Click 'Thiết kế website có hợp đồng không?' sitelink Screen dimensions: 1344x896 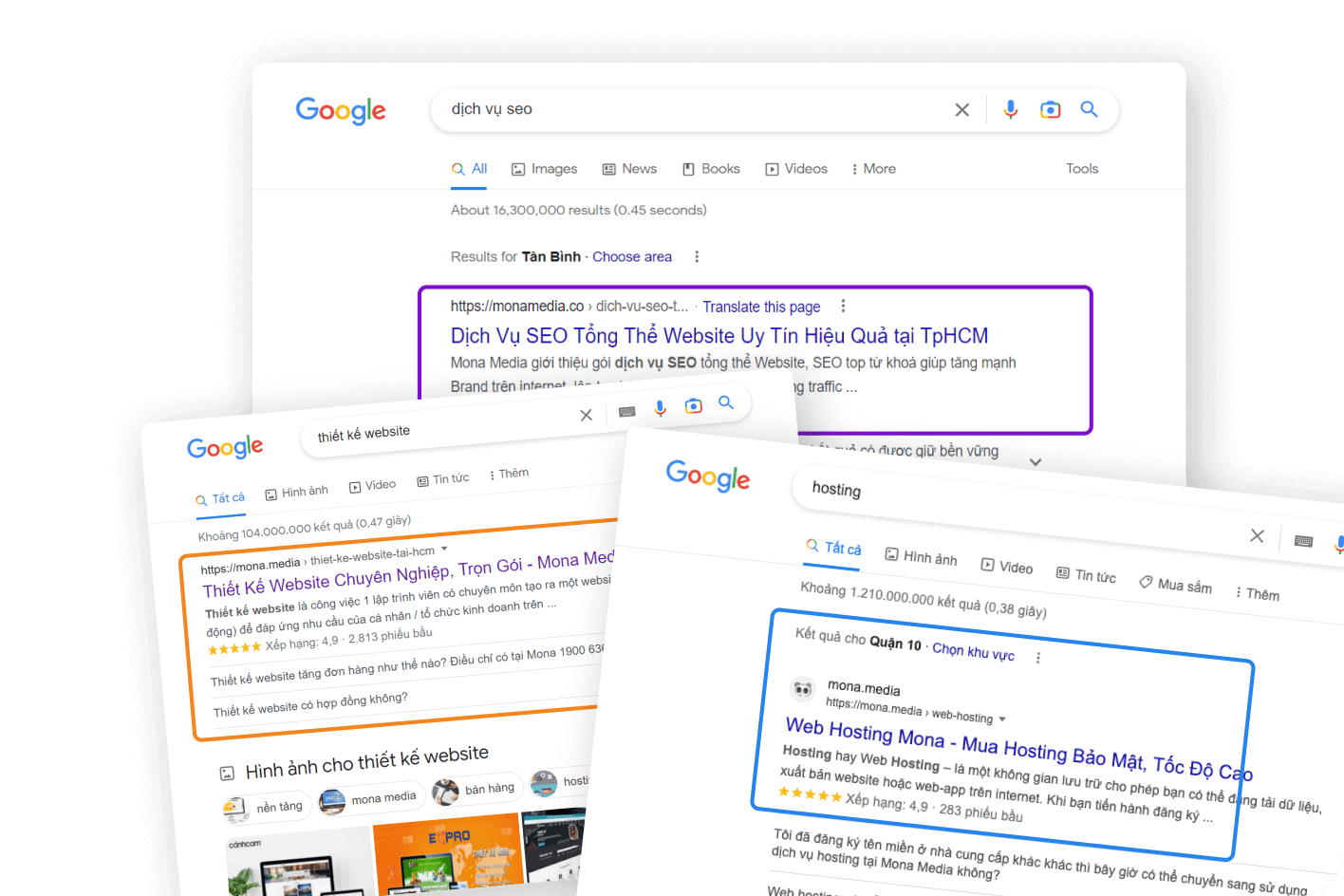point(310,704)
